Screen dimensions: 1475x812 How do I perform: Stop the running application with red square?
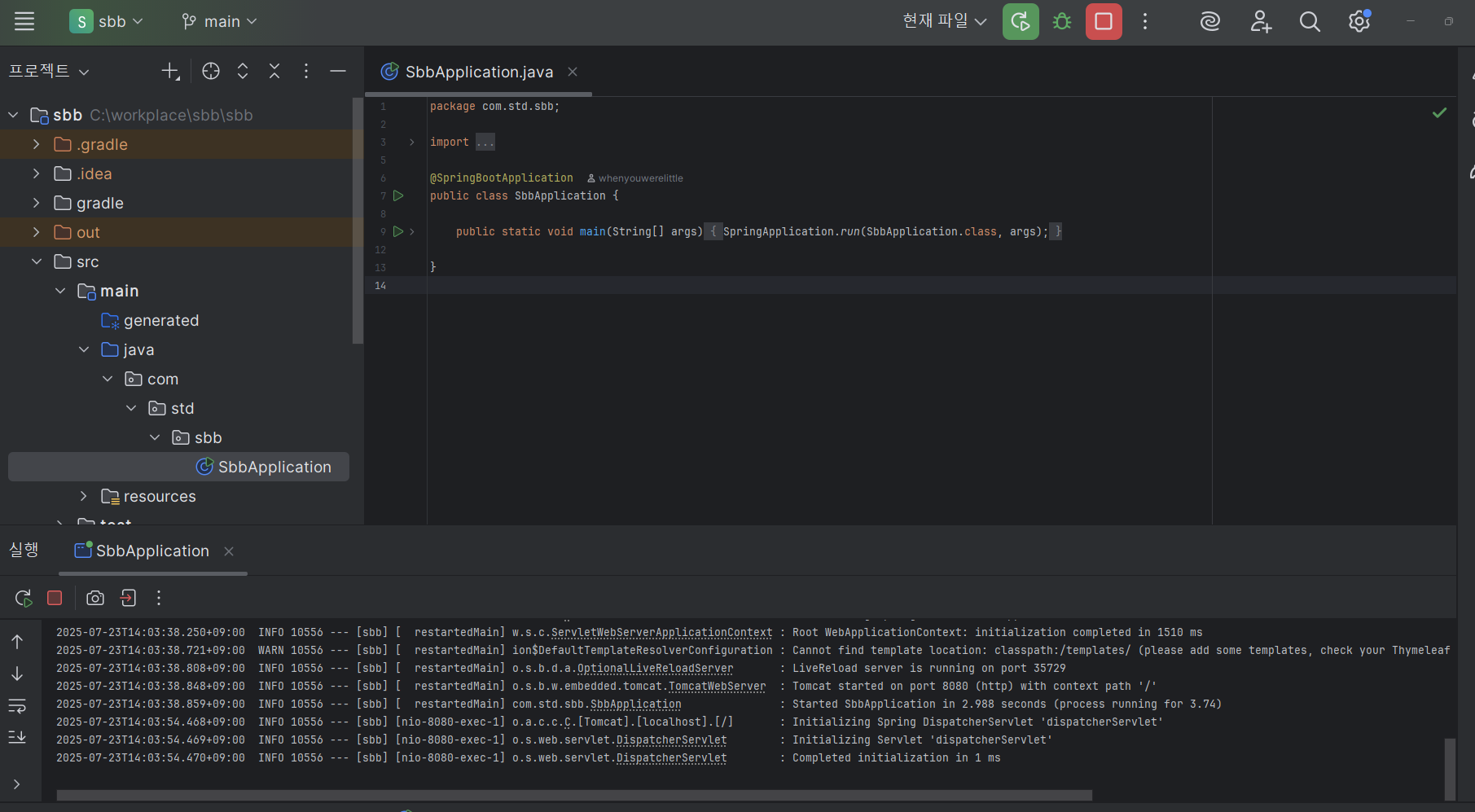(x=1104, y=22)
